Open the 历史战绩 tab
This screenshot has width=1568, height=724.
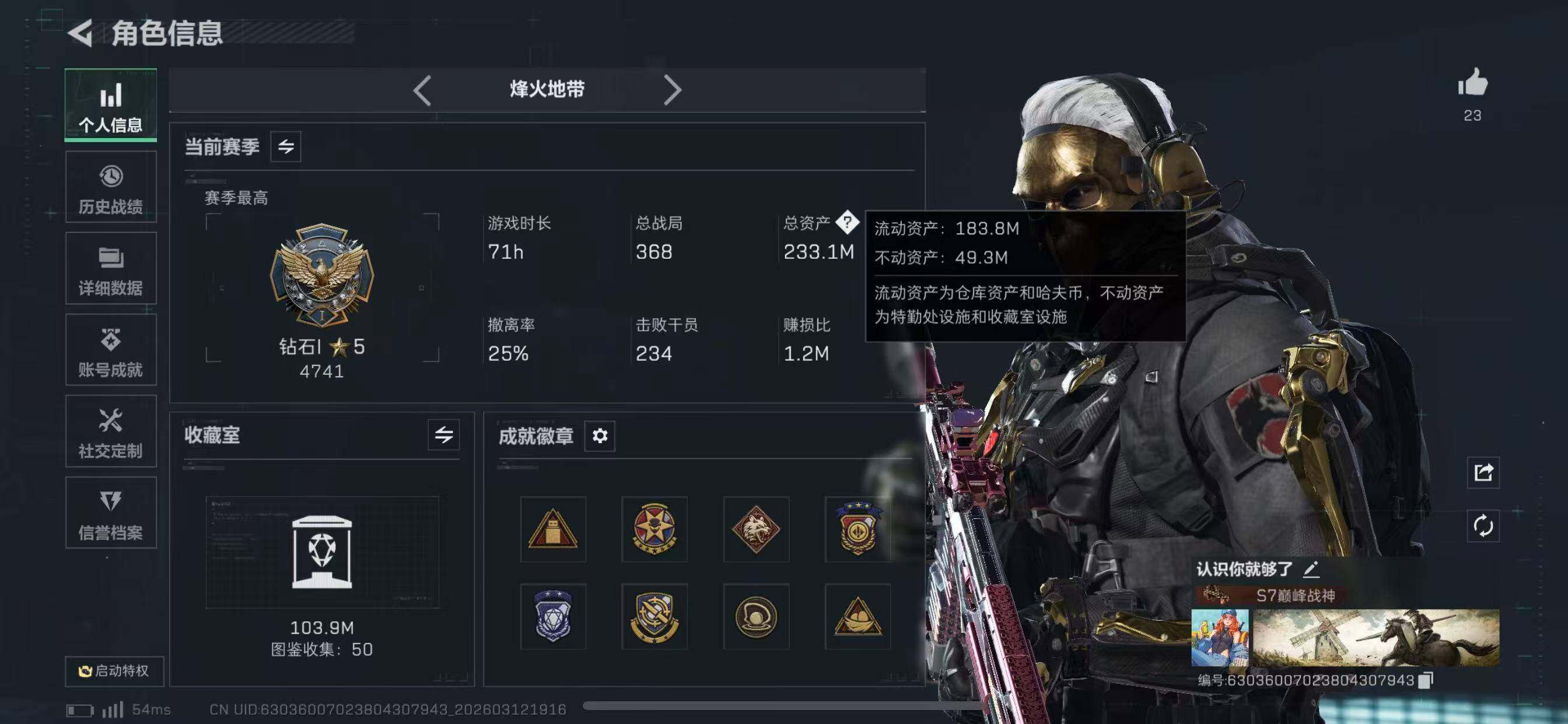(x=111, y=187)
